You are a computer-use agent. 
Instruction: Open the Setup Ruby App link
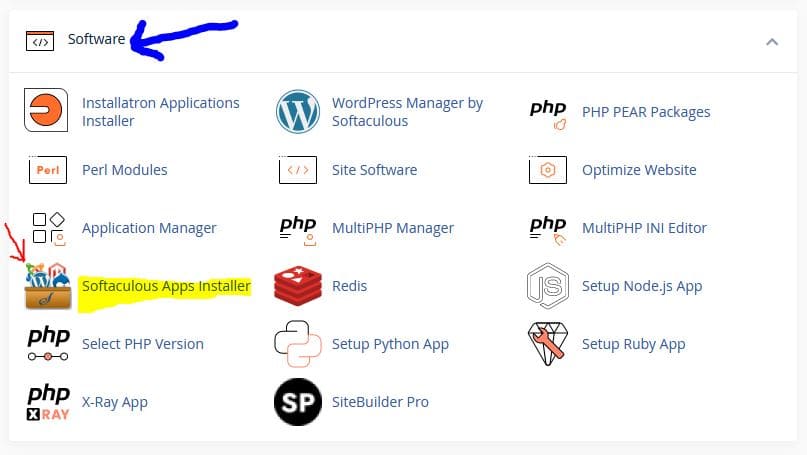634,344
